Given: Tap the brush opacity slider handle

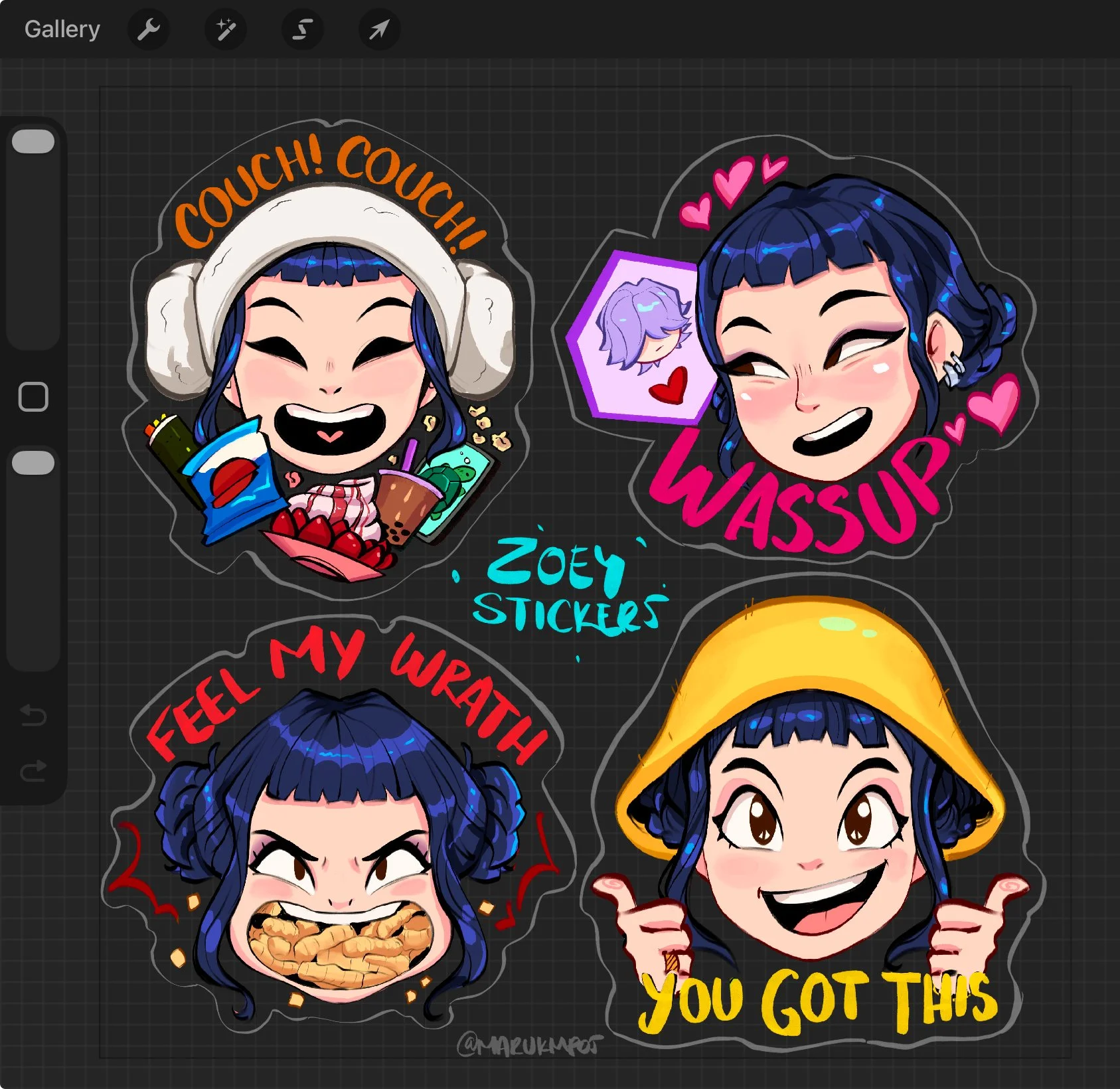Looking at the screenshot, I should click(x=33, y=463).
